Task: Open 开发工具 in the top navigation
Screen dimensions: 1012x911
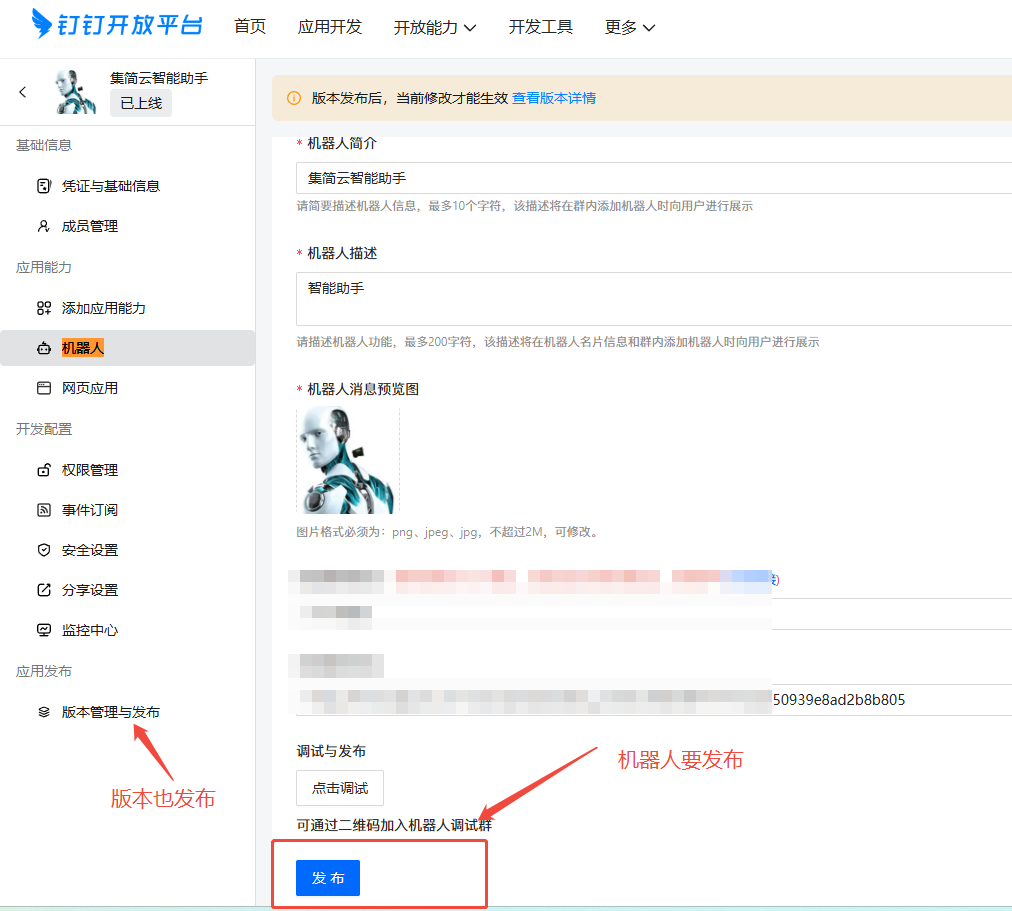Action: [540, 26]
